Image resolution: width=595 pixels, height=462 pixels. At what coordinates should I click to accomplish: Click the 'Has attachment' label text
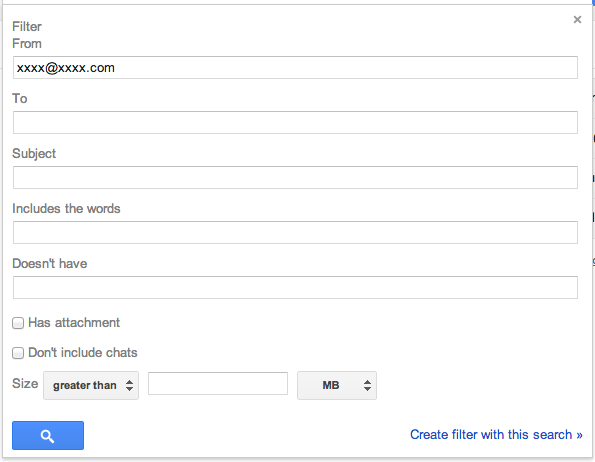(74, 323)
